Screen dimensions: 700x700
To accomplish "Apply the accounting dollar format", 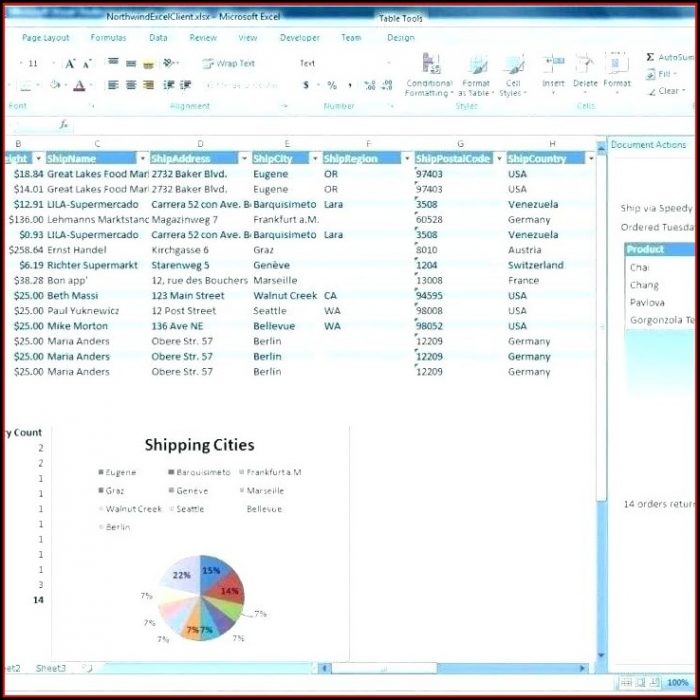I will pos(306,84).
